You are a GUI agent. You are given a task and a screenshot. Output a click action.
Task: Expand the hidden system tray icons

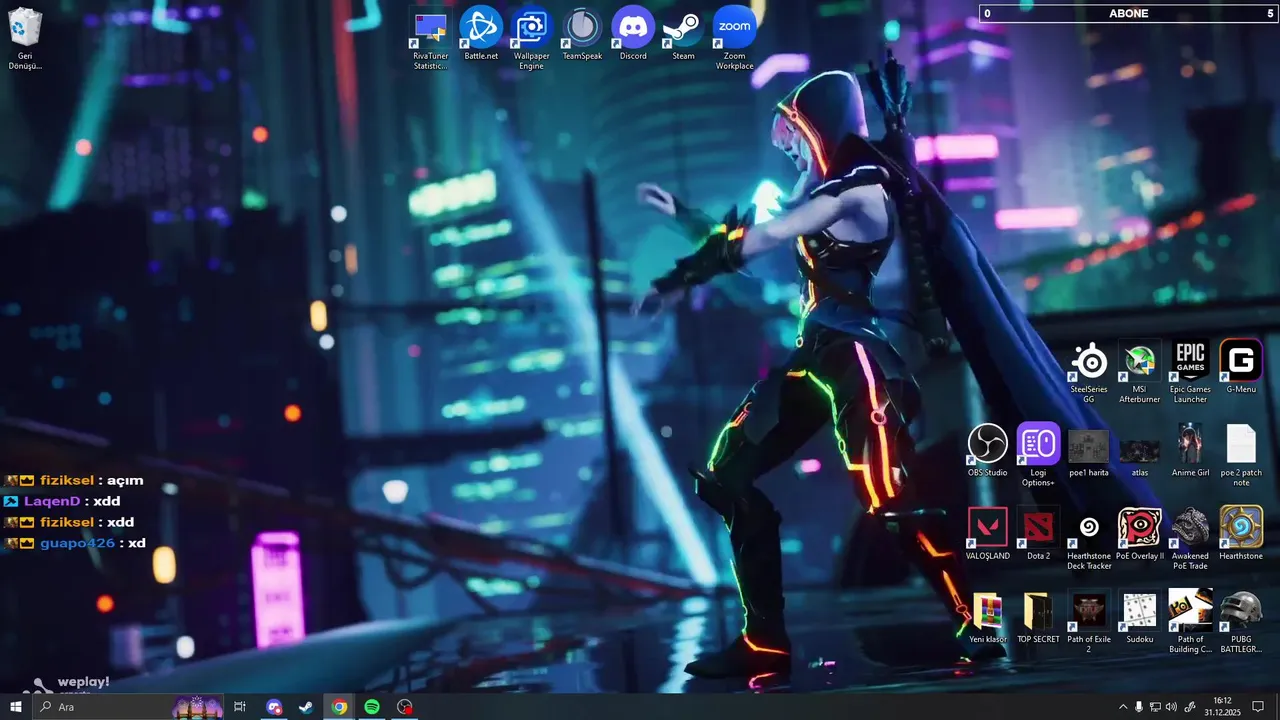tap(1122, 707)
